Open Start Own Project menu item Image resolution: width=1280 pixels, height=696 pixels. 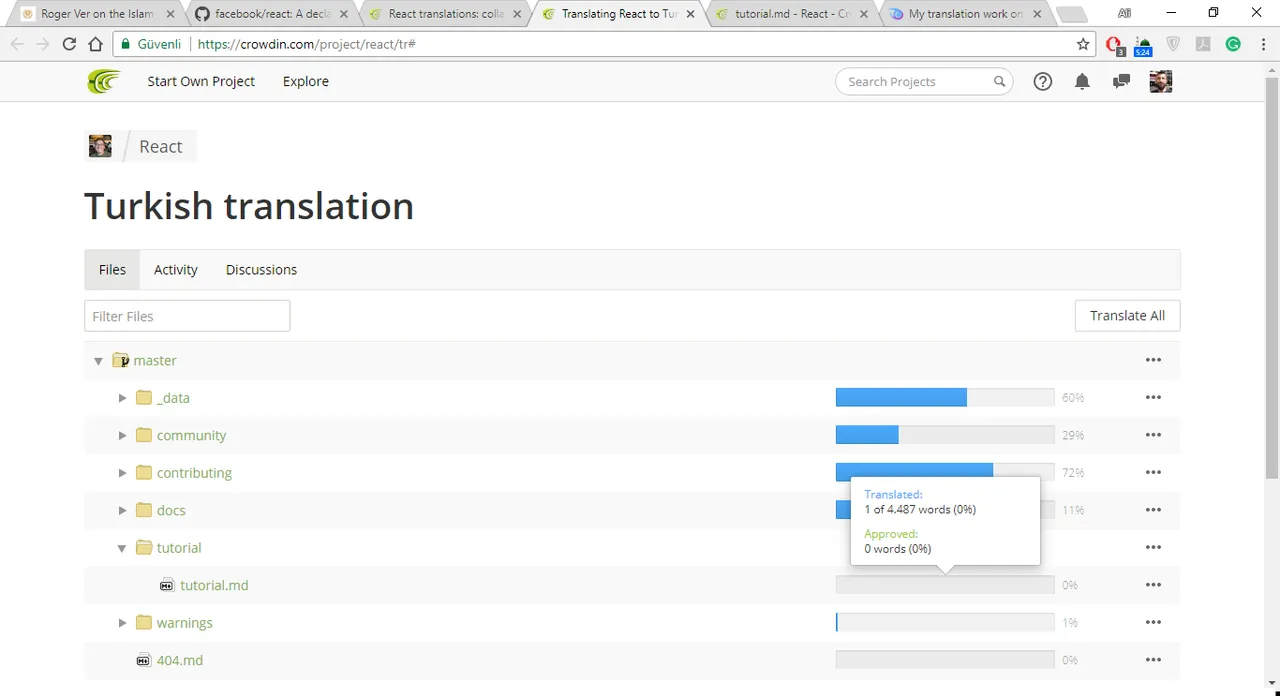click(x=201, y=82)
